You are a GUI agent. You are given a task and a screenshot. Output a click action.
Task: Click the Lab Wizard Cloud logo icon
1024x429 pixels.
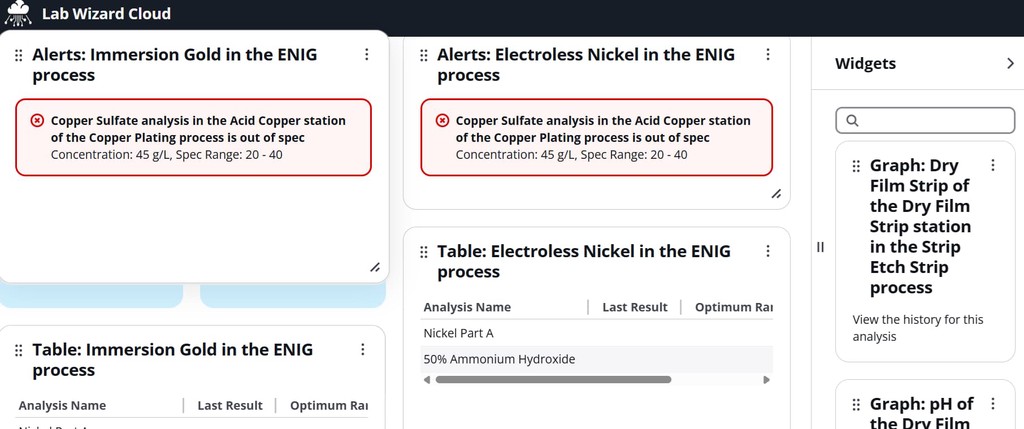(x=18, y=14)
